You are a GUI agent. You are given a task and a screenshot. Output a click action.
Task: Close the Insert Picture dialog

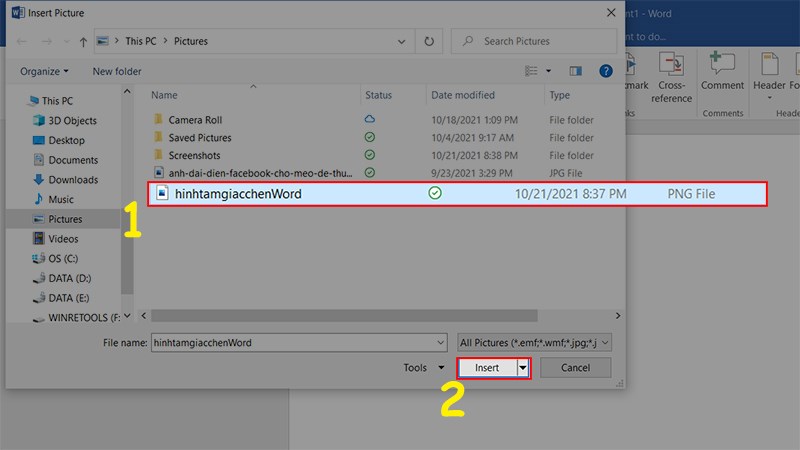pyautogui.click(x=611, y=12)
